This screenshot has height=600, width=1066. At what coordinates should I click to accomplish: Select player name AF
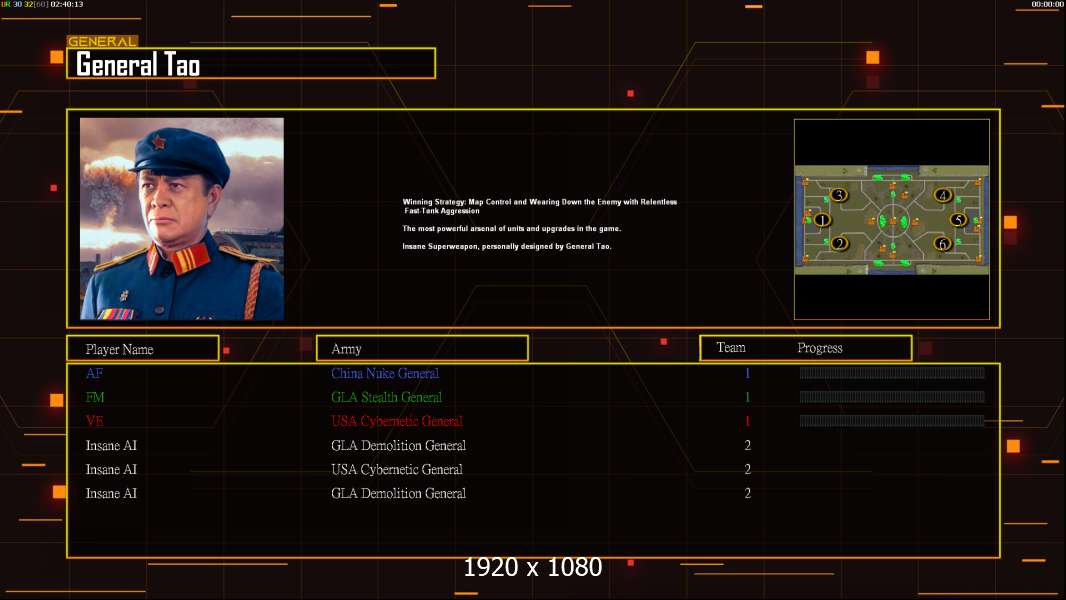[94, 373]
